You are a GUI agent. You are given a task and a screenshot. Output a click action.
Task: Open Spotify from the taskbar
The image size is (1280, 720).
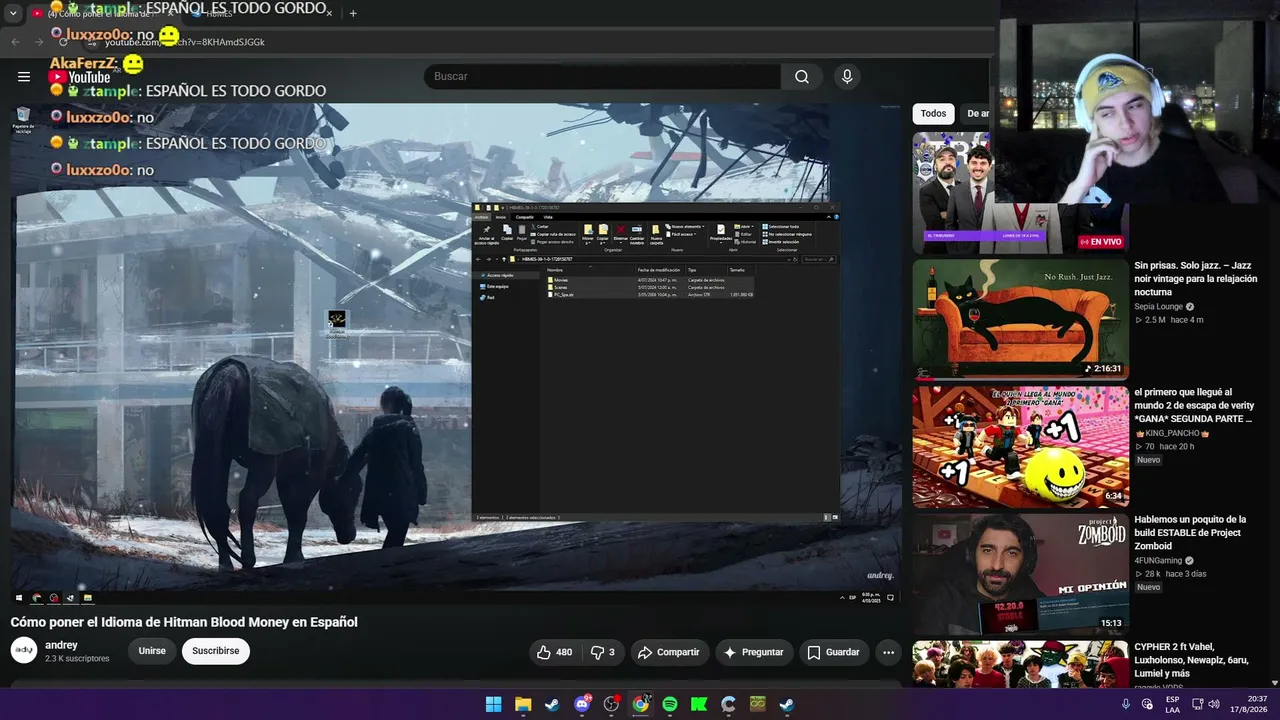coord(670,704)
